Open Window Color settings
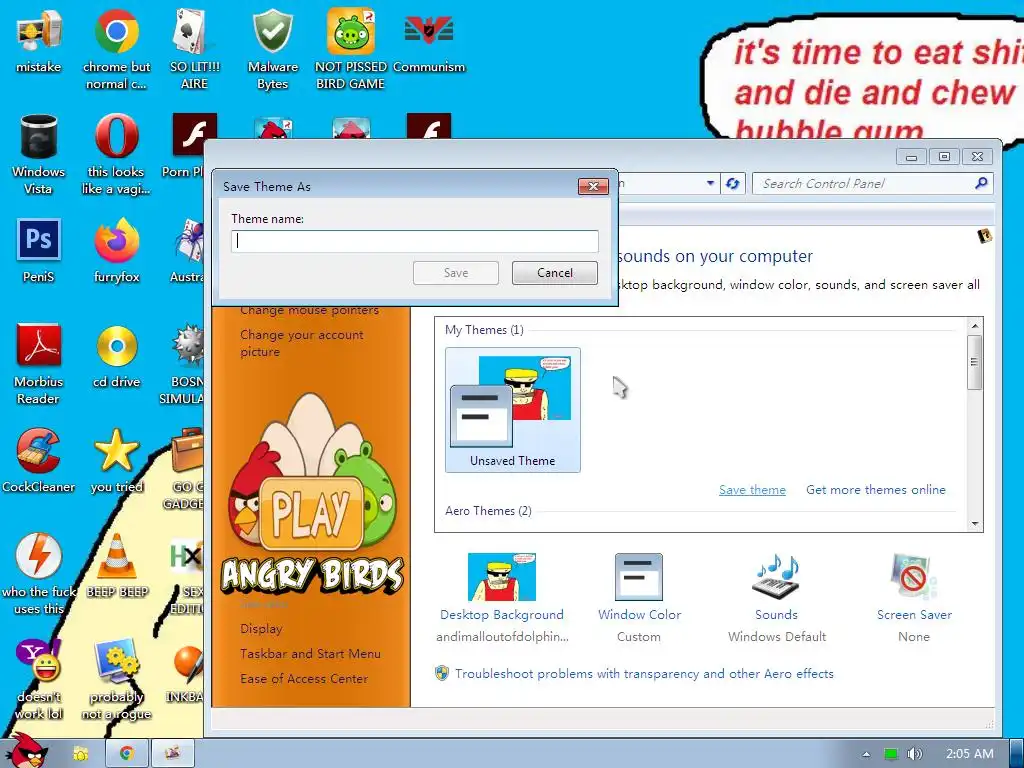Viewport: 1024px width, 768px height. 639,598
